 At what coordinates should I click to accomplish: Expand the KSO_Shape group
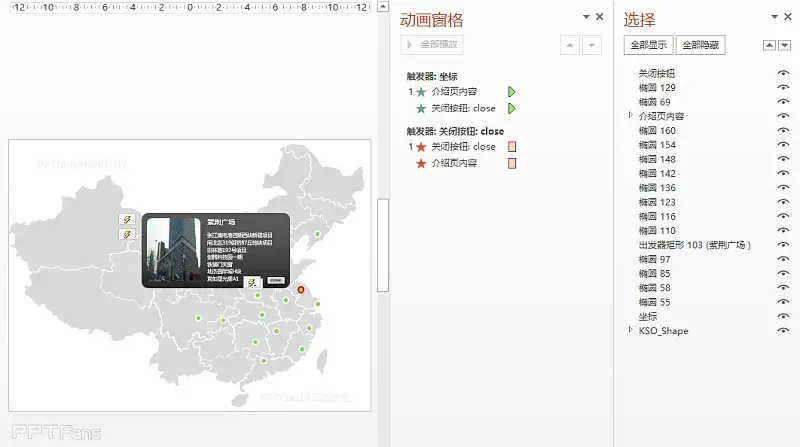pos(630,330)
